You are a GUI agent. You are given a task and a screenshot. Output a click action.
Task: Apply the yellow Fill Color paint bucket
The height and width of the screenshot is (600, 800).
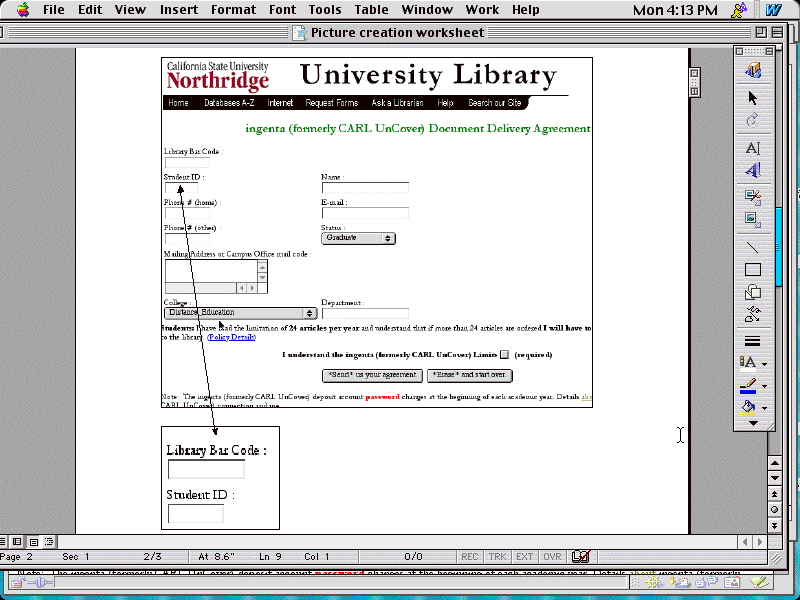point(748,408)
